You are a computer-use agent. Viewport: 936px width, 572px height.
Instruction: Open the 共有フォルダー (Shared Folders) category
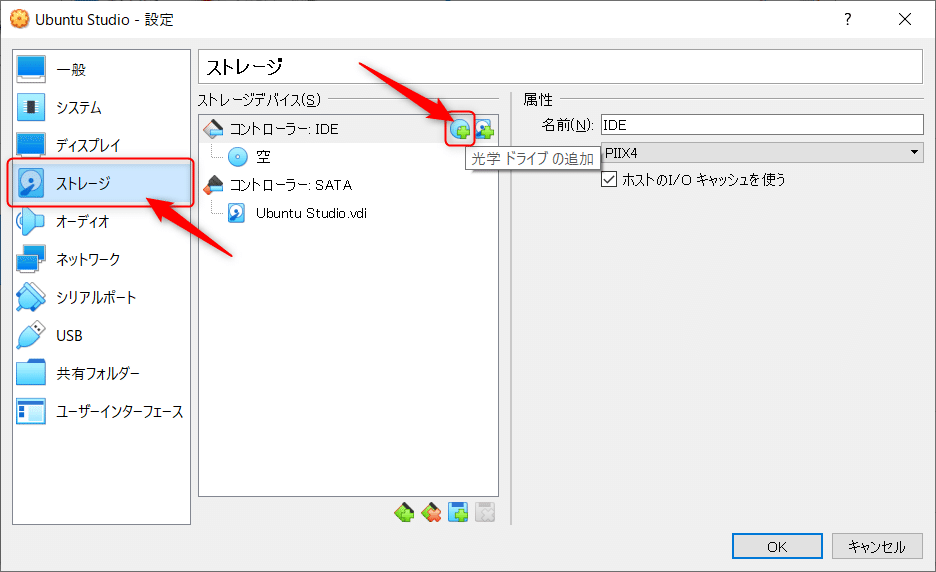101,373
